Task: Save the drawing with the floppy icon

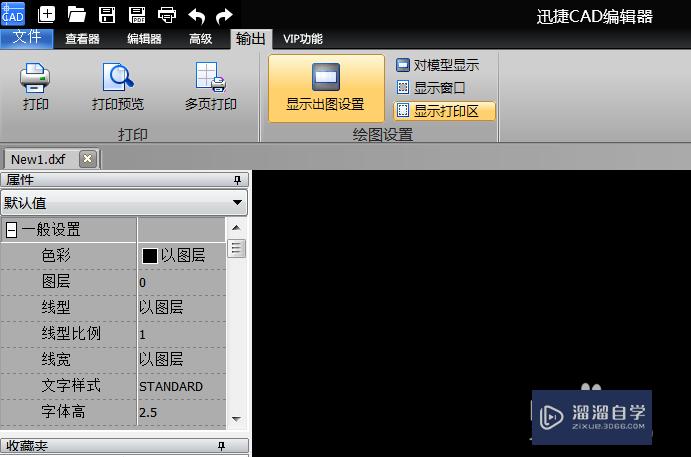Action: pos(107,15)
